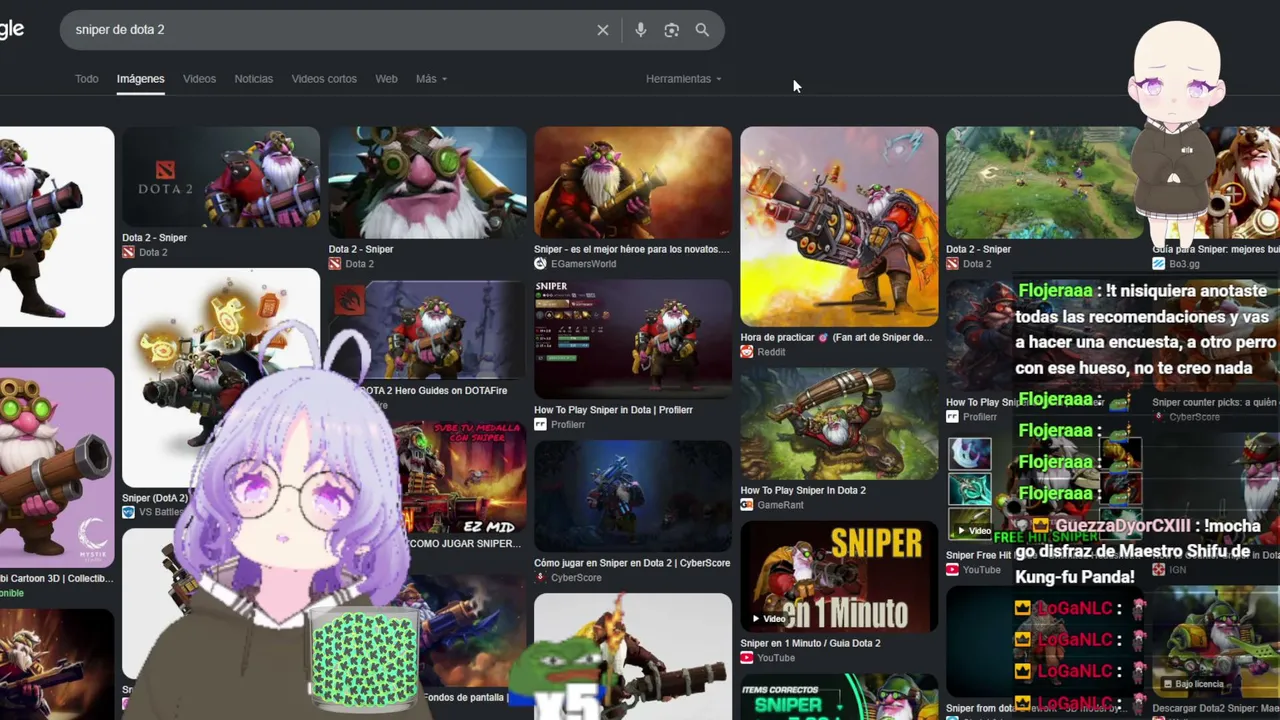Submit search with the magnifying glass icon
The height and width of the screenshot is (720, 1280).
click(702, 30)
